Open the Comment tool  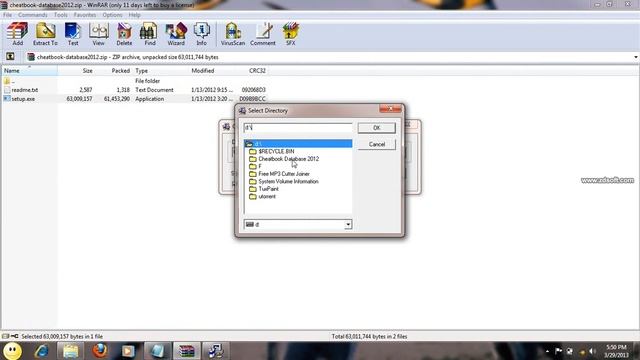pos(262,34)
